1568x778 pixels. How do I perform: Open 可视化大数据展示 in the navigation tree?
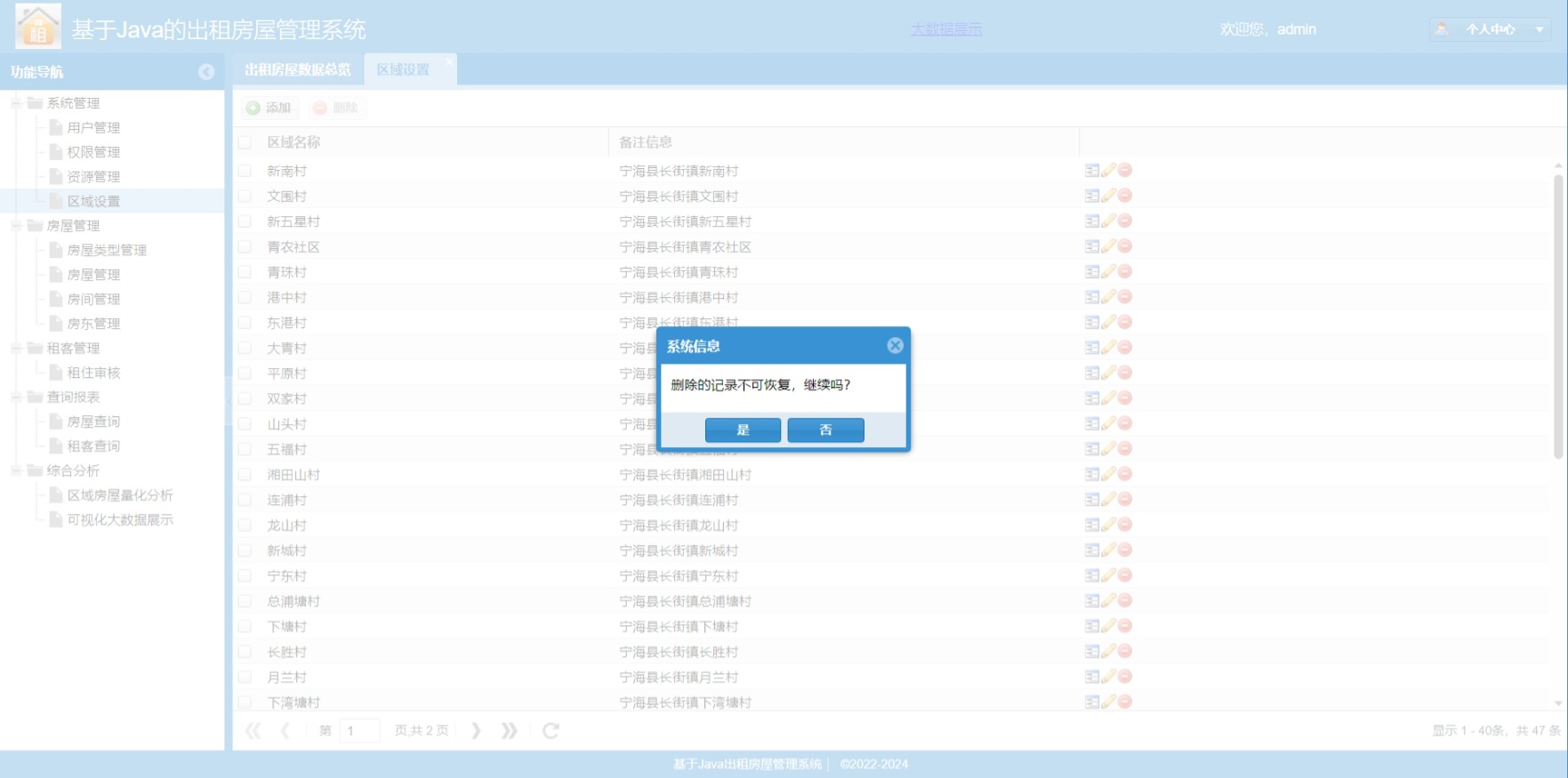pos(120,519)
